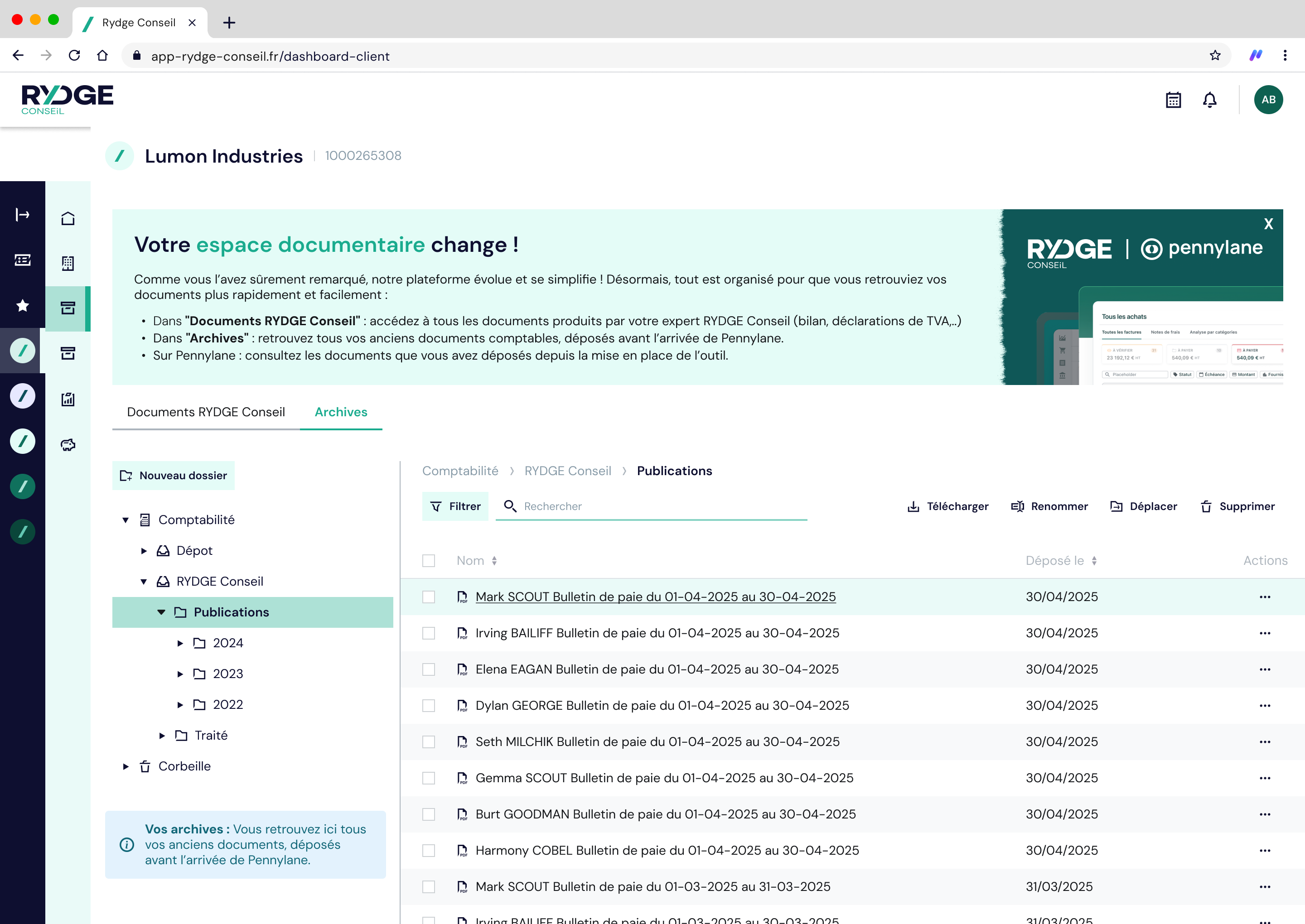This screenshot has height=924, width=1305.
Task: Expand the 2024 folder
Action: (180, 644)
